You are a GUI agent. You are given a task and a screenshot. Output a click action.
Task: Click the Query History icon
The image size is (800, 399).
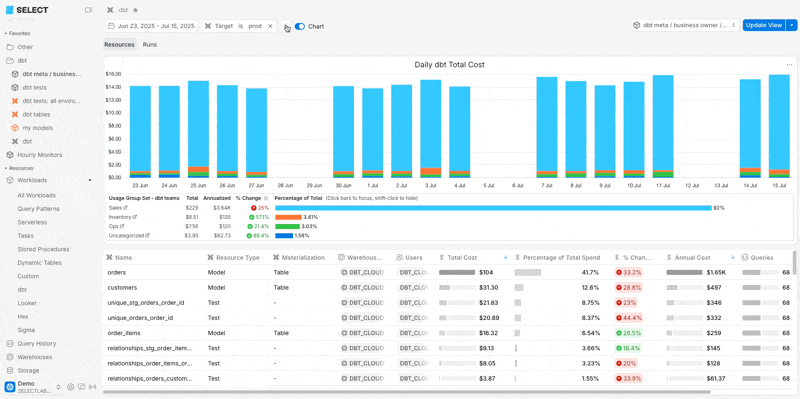(x=10, y=343)
